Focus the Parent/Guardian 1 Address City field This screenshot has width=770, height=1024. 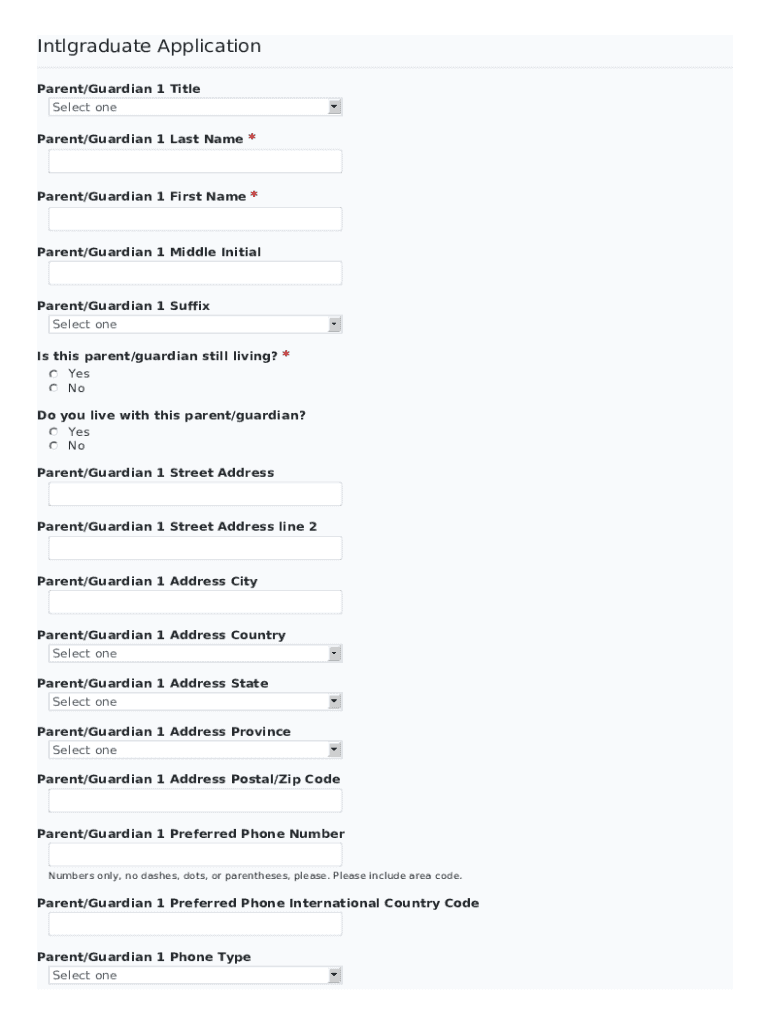click(195, 602)
